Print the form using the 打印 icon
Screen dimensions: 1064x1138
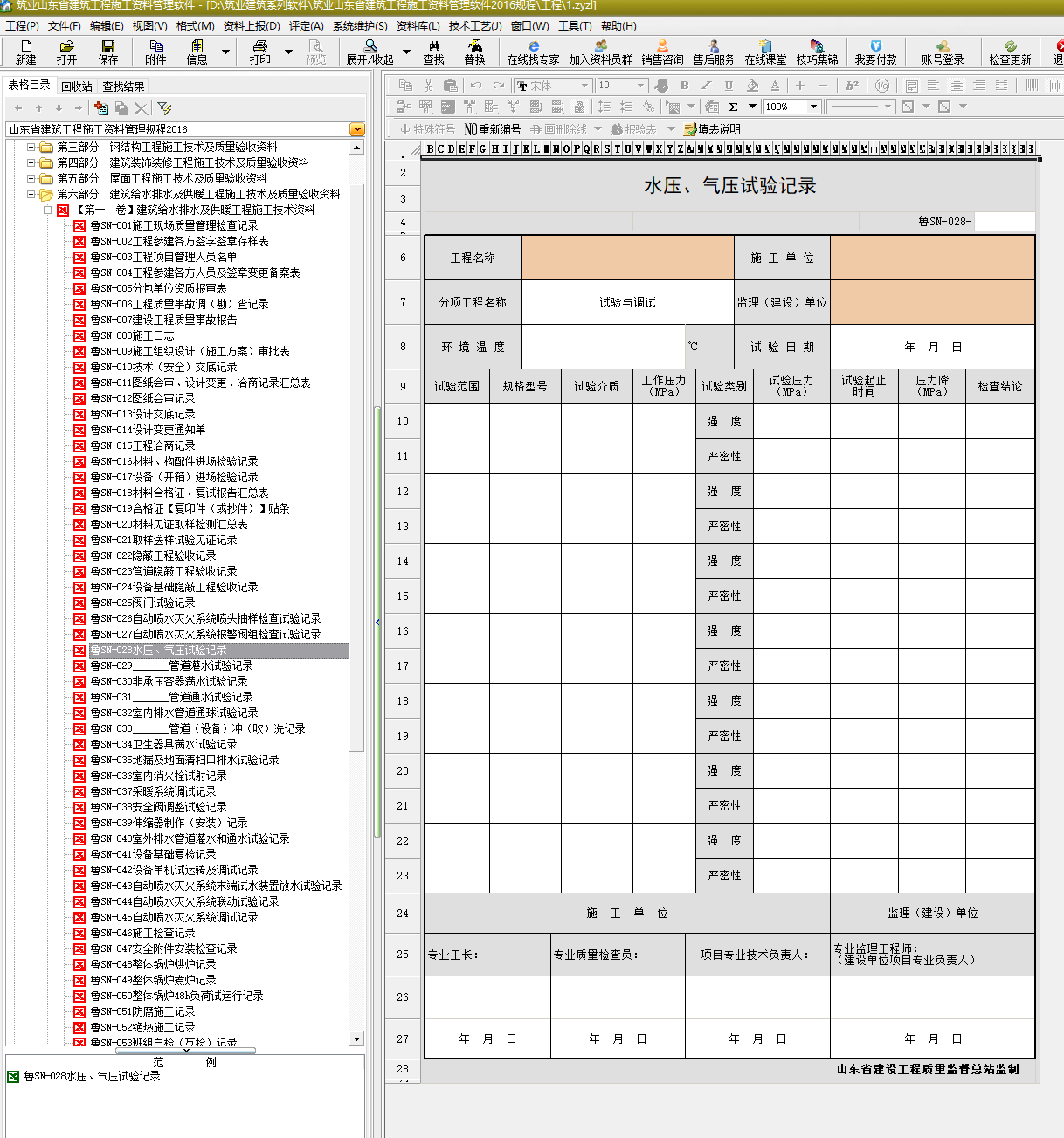coord(259,52)
